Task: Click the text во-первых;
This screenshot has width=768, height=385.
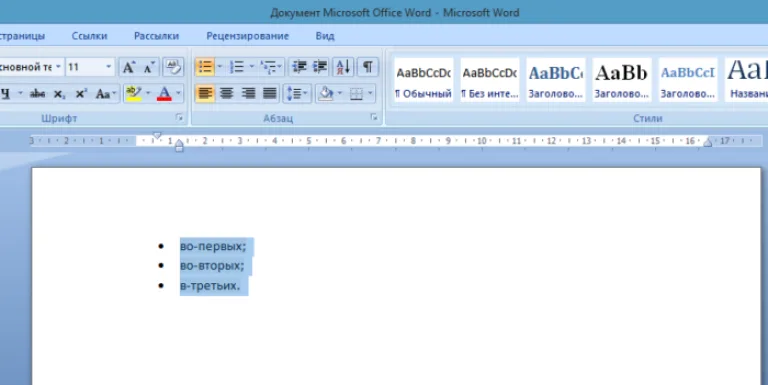Action: 213,246
